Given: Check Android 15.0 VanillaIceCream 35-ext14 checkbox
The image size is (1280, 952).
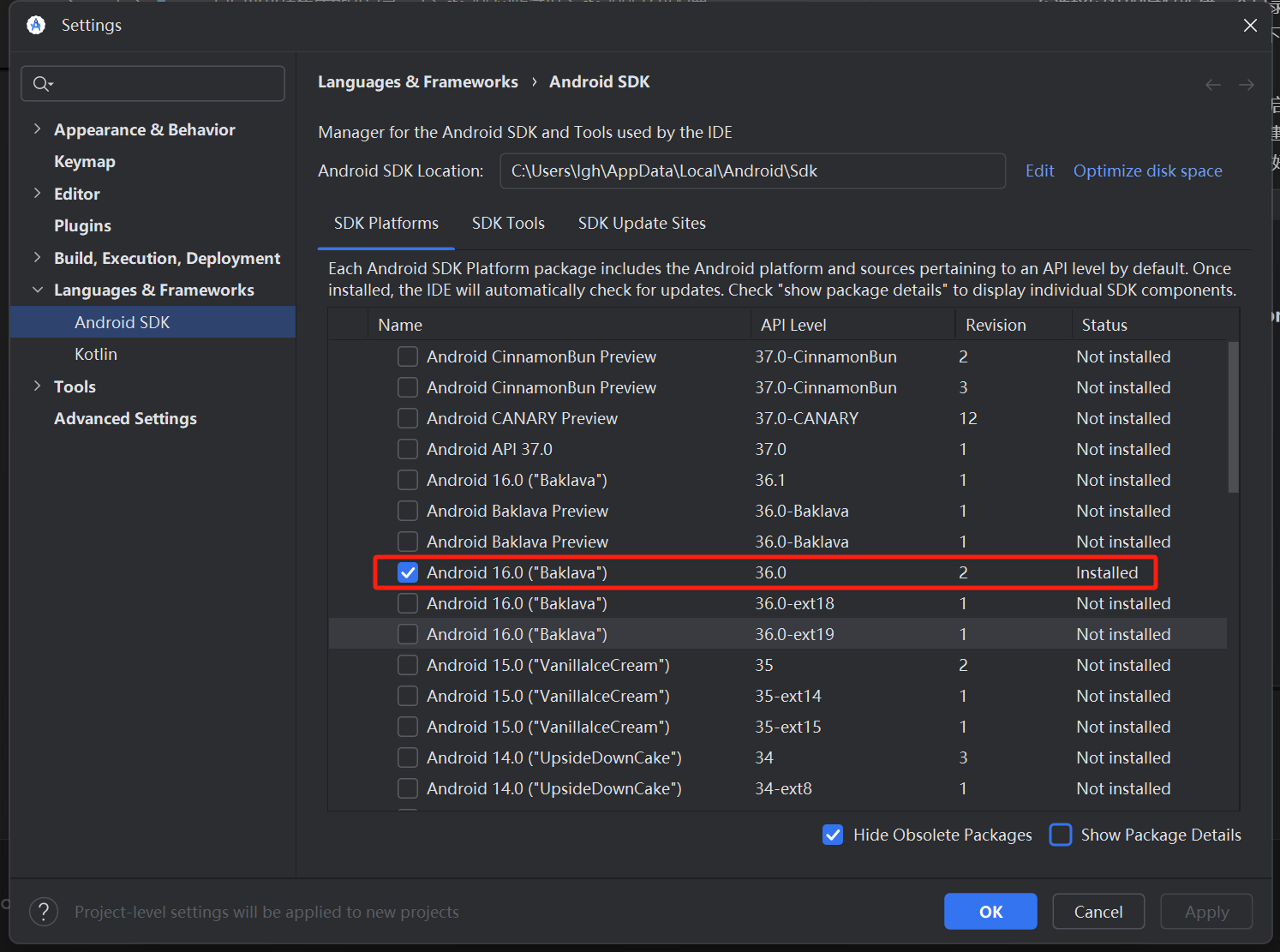Looking at the screenshot, I should [x=408, y=696].
